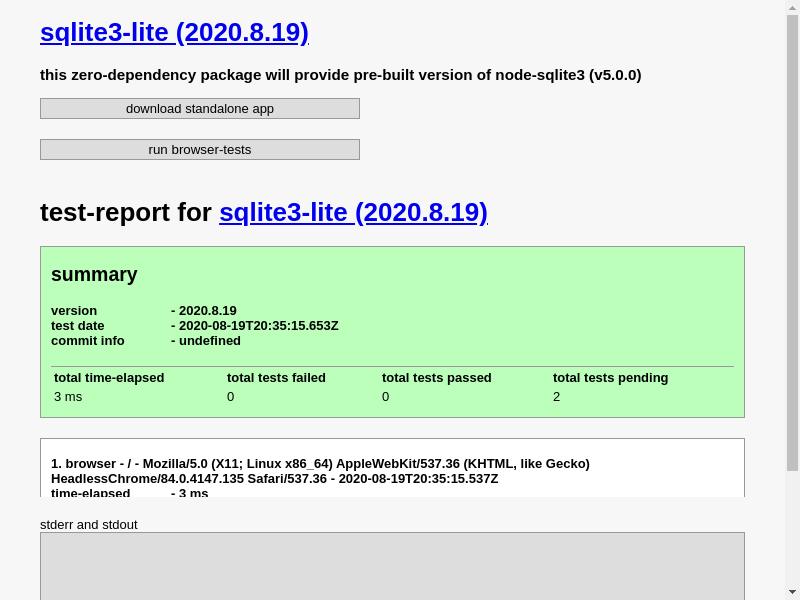Click the passed tests count '0'

pyautogui.click(x=386, y=396)
